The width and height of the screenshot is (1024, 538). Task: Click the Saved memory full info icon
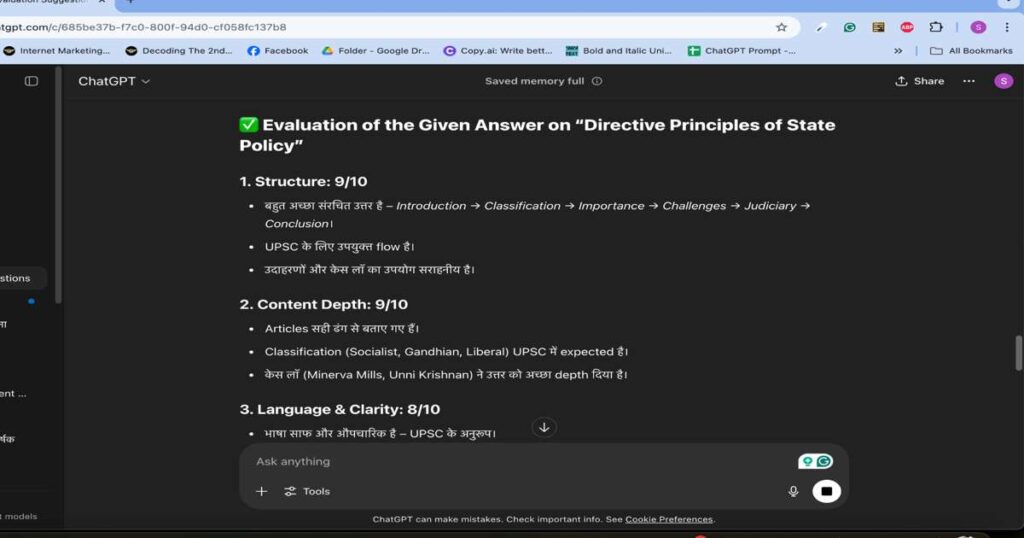tap(597, 81)
